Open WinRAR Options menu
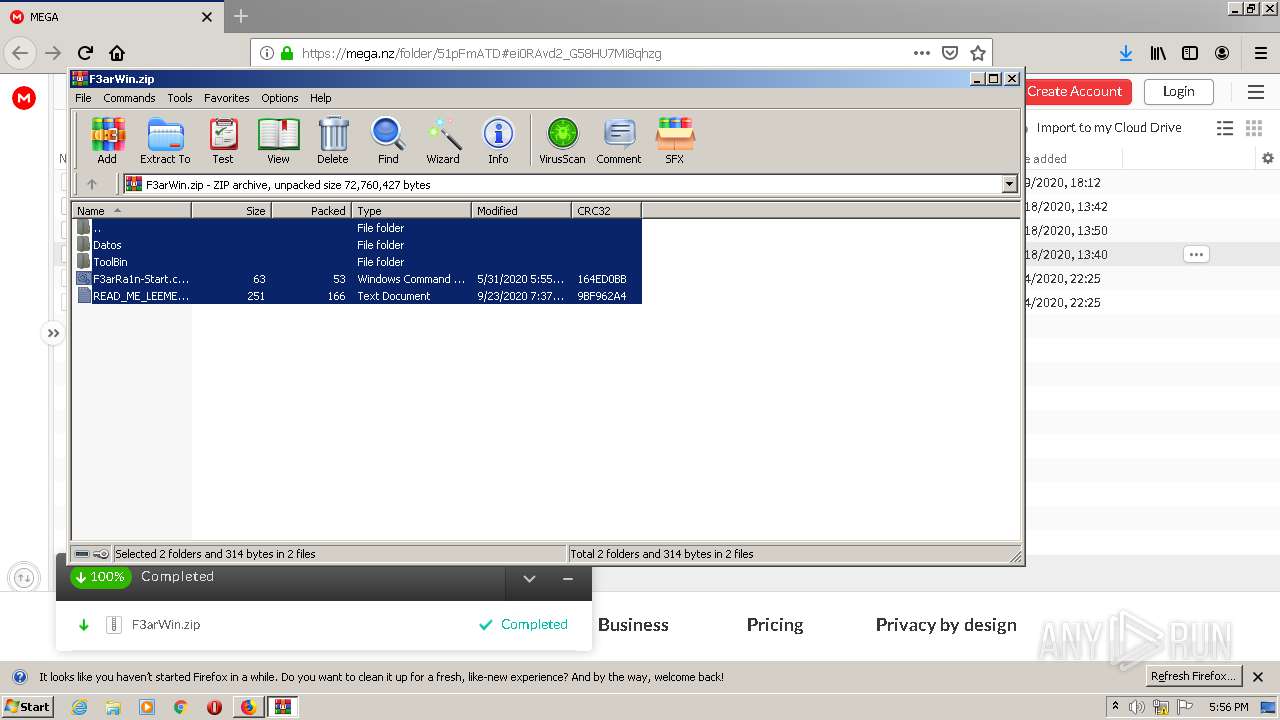The image size is (1280, 720). [280, 98]
